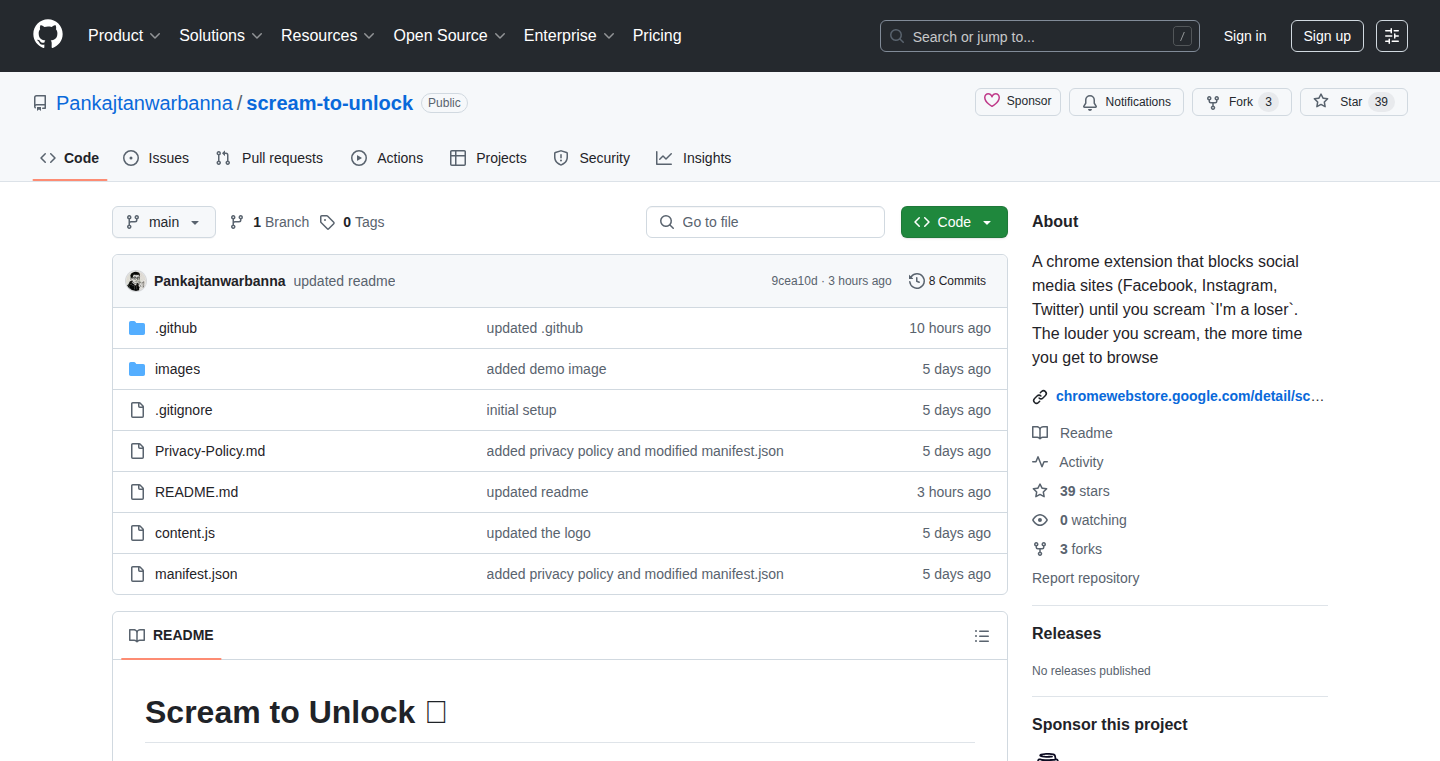The height and width of the screenshot is (761, 1440).
Task: Click the Sponsor heart button
Action: 1018,102
